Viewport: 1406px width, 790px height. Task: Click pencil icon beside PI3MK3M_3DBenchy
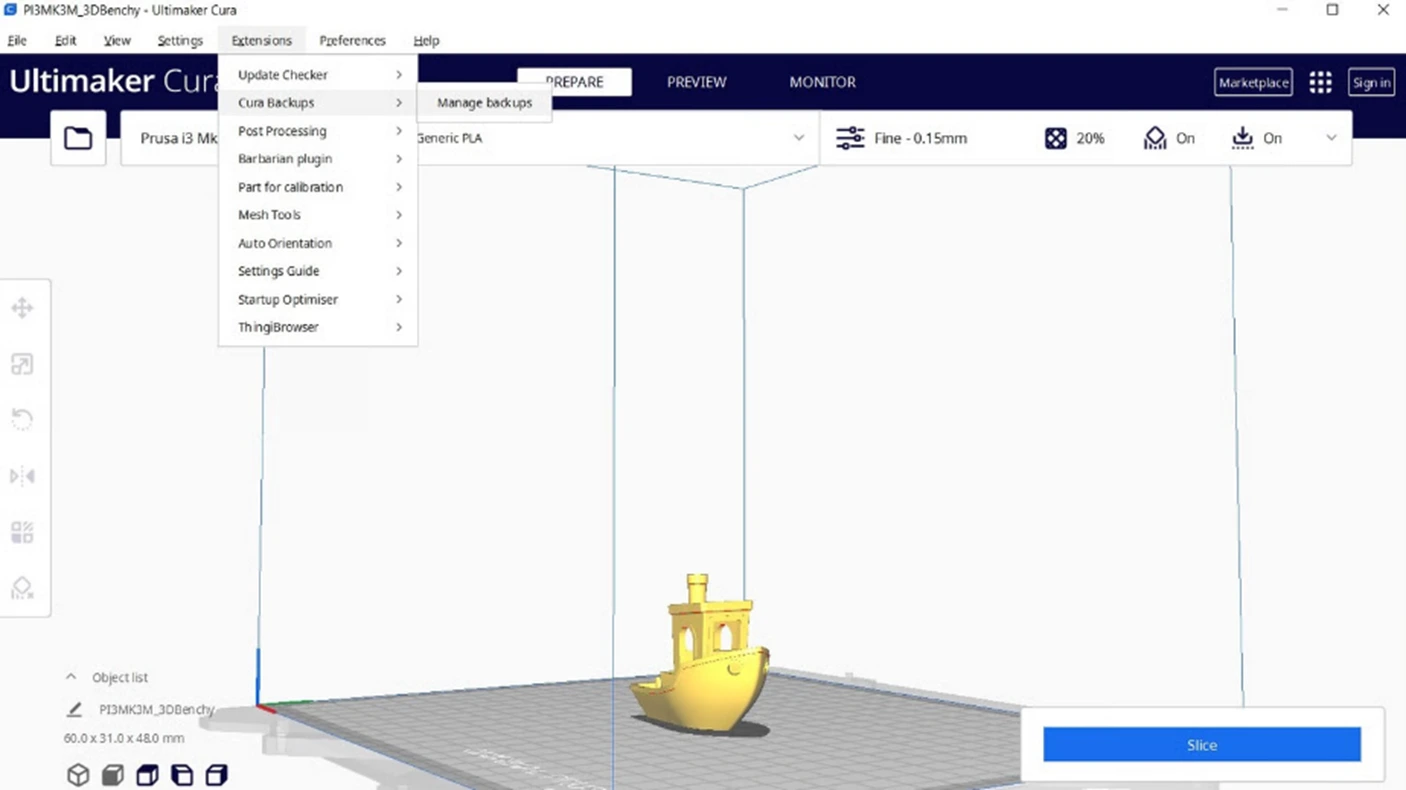pos(74,709)
